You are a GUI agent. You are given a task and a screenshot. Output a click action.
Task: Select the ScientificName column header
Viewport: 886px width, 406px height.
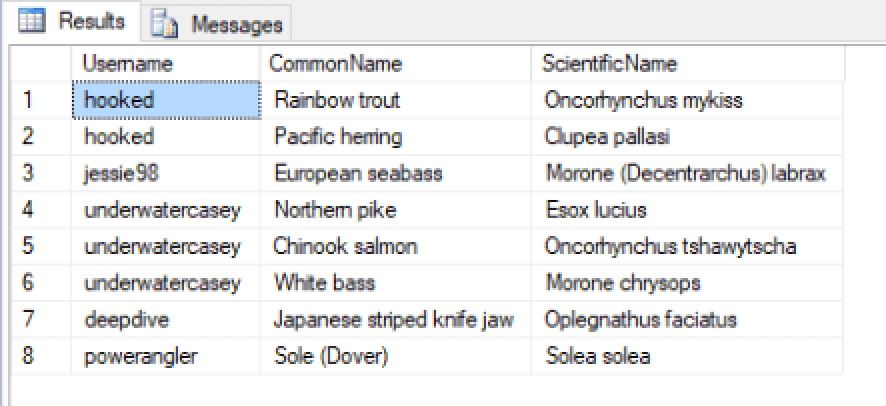pyautogui.click(x=610, y=64)
